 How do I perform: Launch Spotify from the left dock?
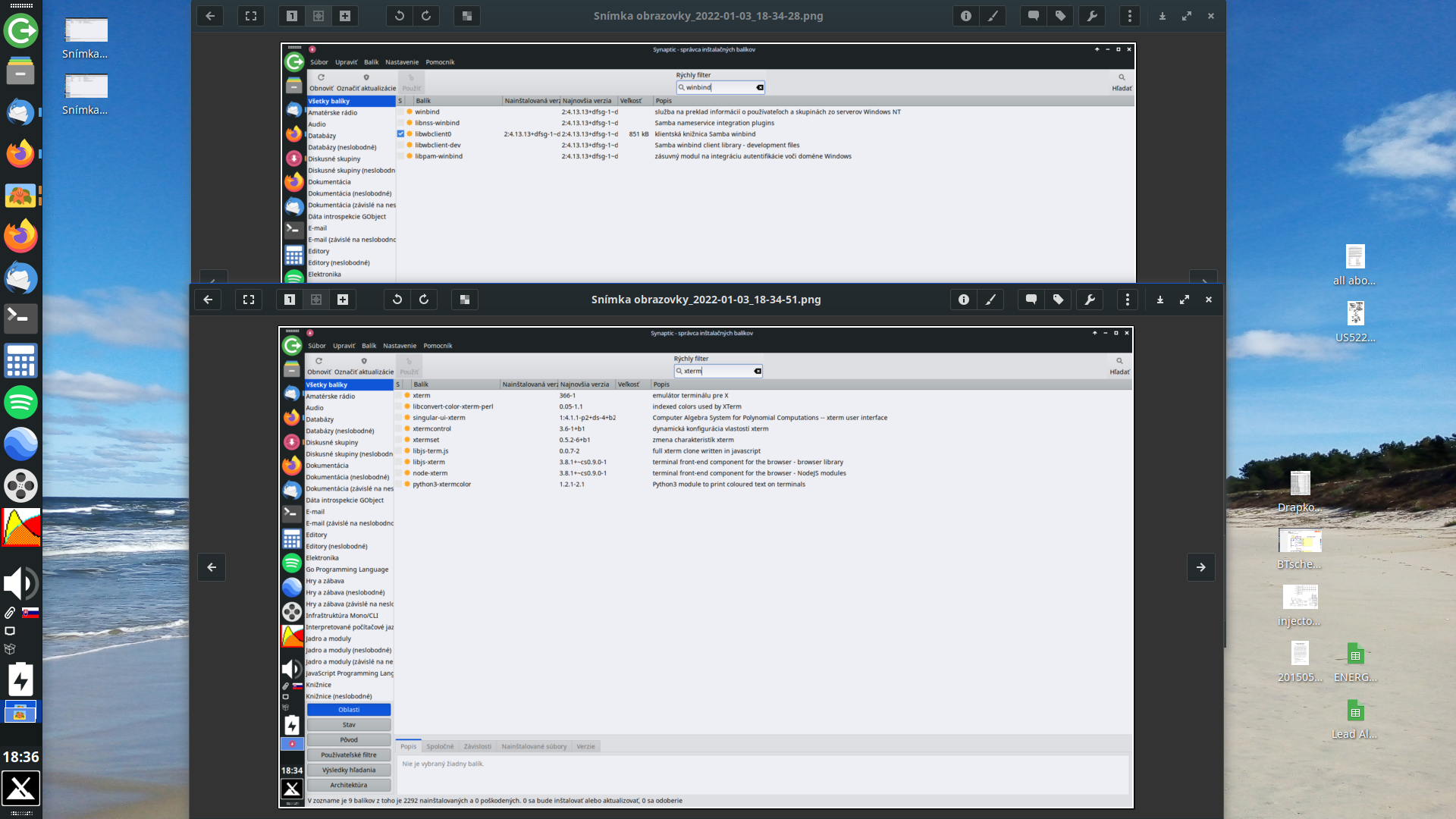[x=20, y=402]
